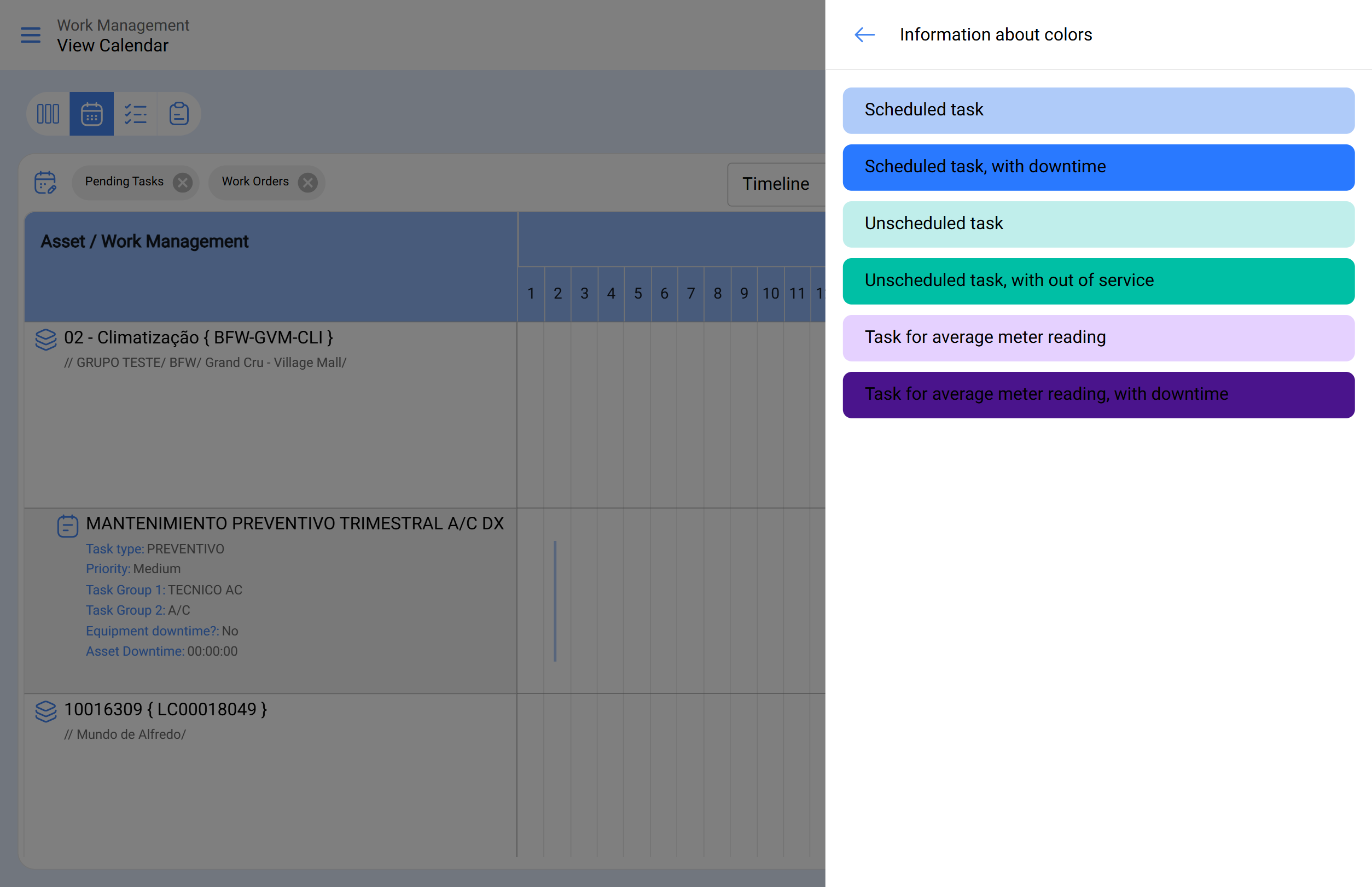Click day 7 in timeline header
This screenshot has width=1372, height=887.
coord(691,294)
